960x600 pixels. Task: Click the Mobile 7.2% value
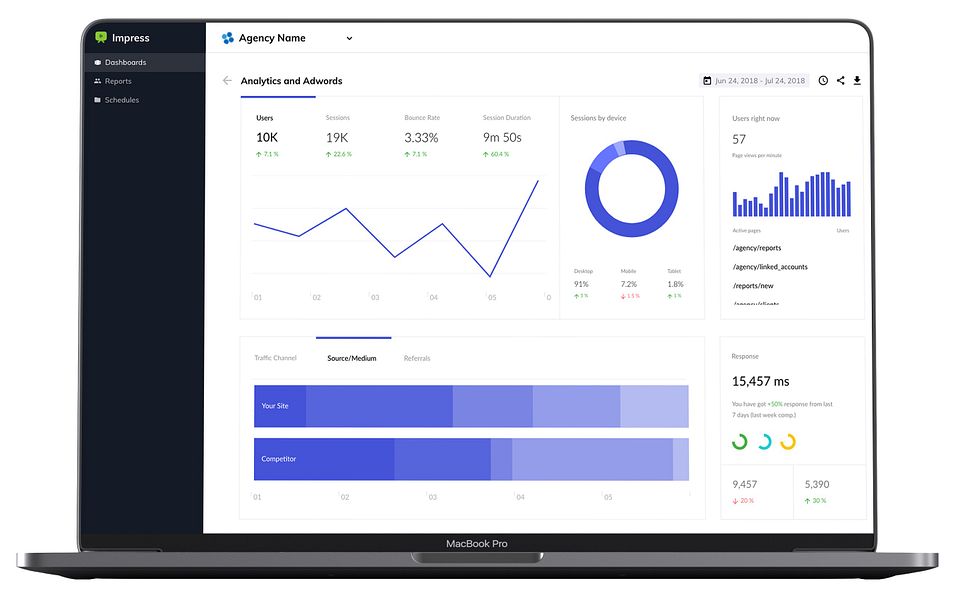click(x=629, y=284)
